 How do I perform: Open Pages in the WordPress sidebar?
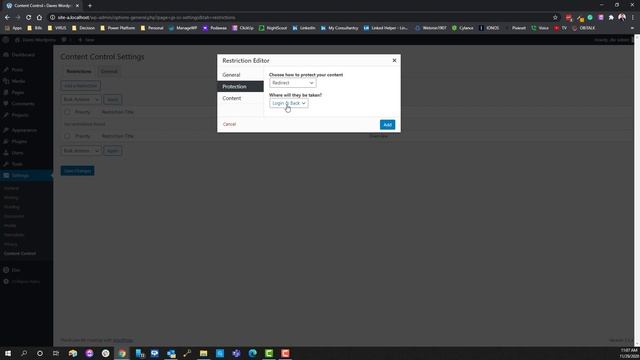pos(18,93)
